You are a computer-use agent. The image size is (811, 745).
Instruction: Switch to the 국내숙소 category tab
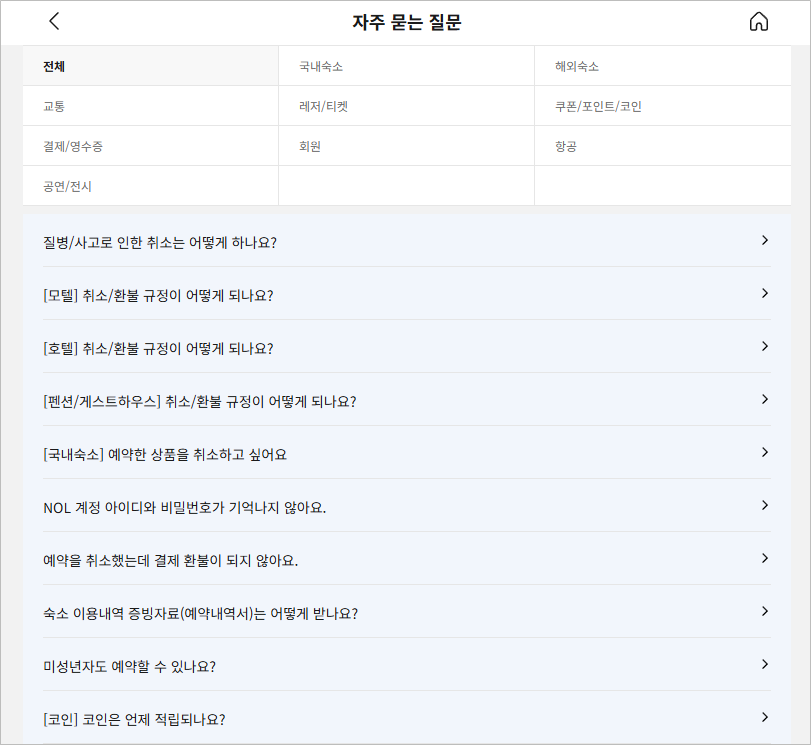(x=405, y=65)
